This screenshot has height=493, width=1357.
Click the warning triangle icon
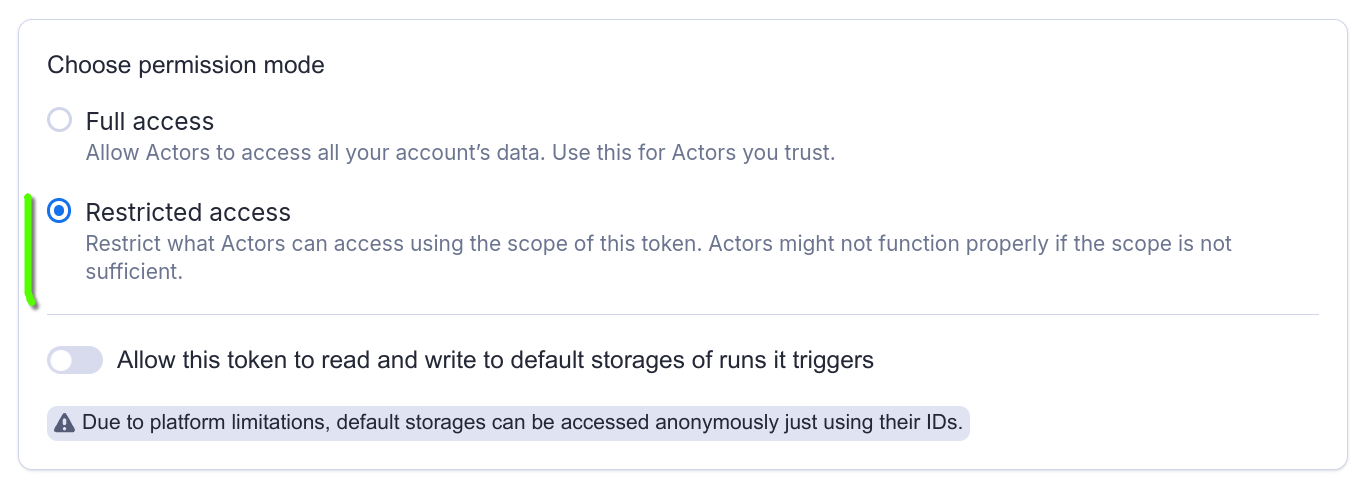(x=65, y=423)
